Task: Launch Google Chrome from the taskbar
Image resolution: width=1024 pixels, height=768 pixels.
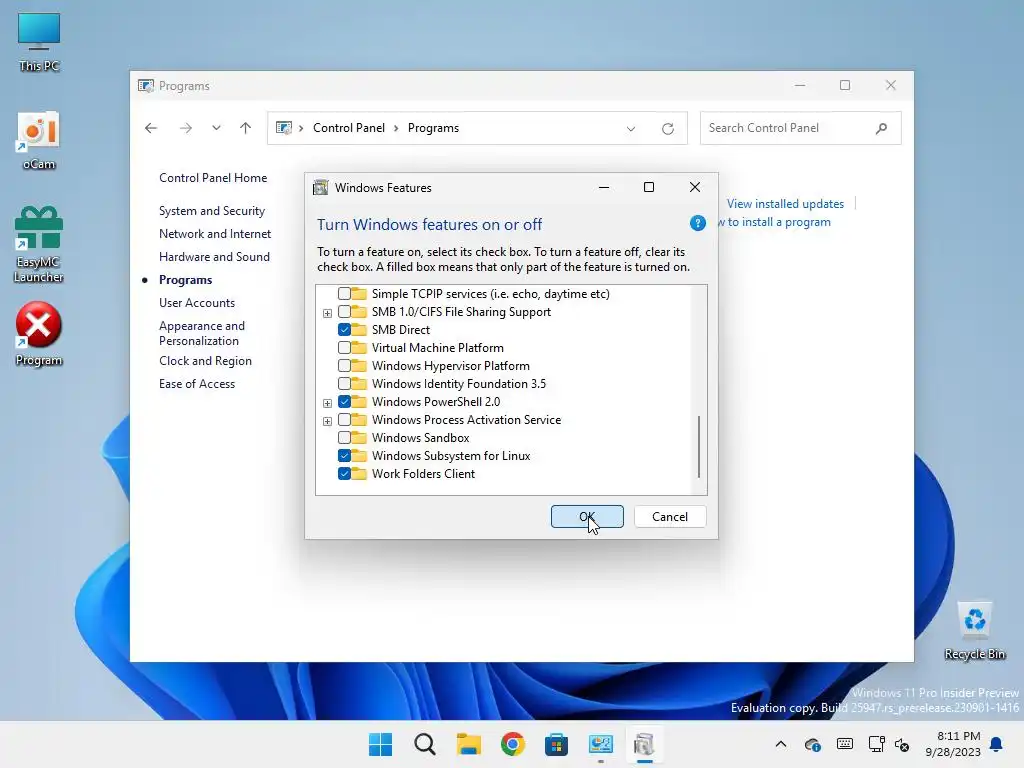Action: point(513,744)
